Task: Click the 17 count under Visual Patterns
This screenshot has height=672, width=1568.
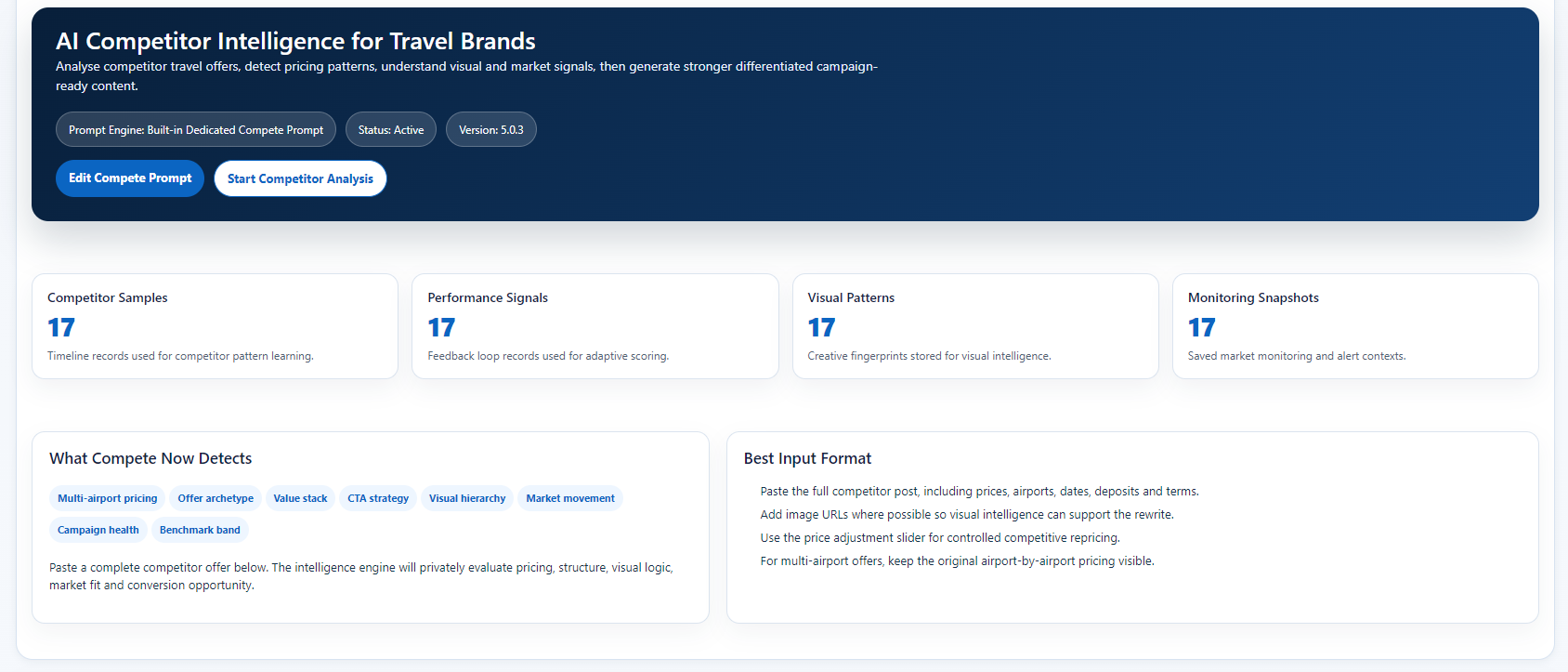Action: (821, 327)
